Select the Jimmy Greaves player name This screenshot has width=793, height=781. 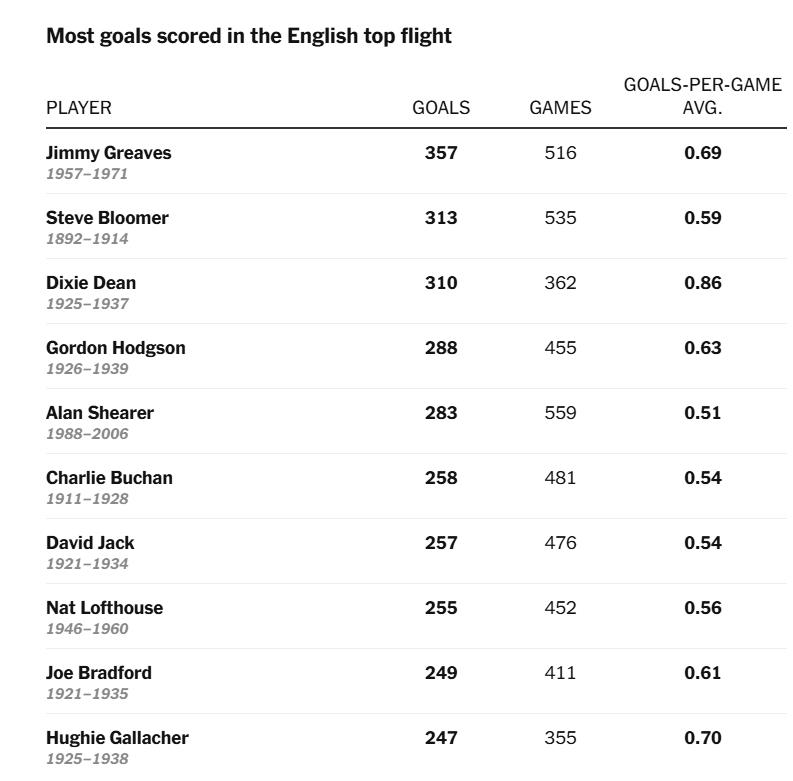108,153
